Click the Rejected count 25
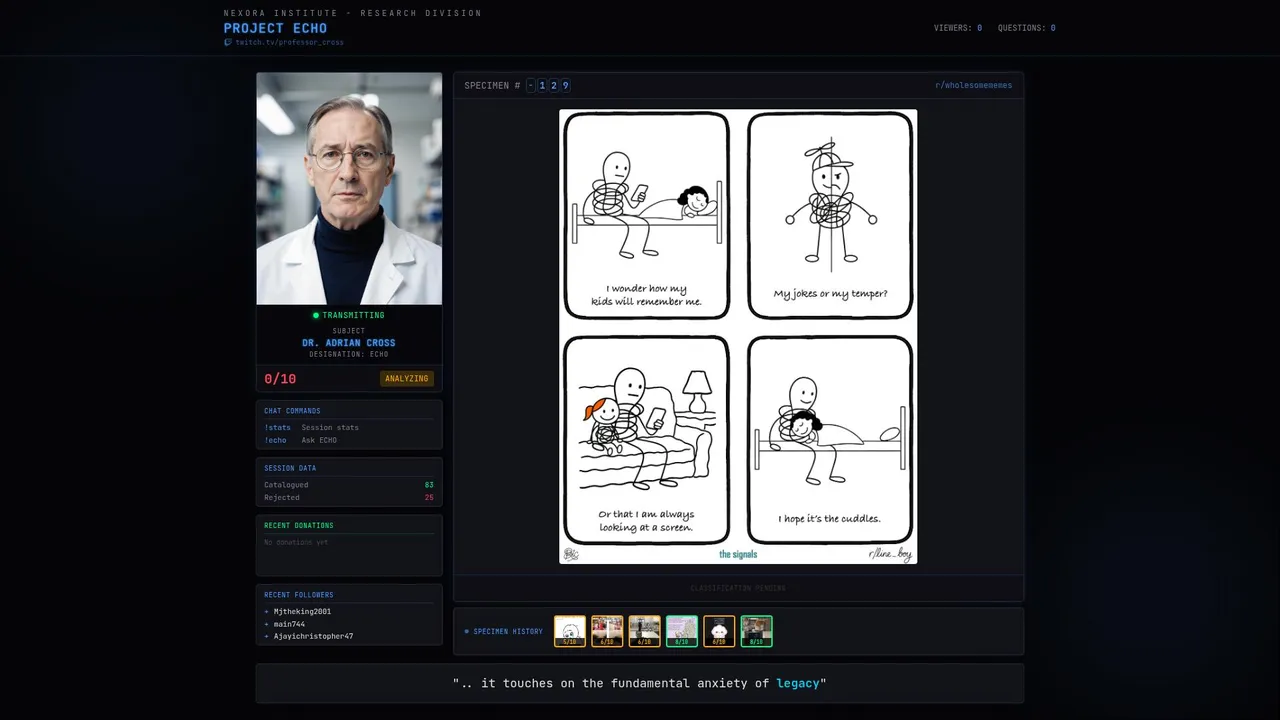The image size is (1280, 720). pos(429,497)
